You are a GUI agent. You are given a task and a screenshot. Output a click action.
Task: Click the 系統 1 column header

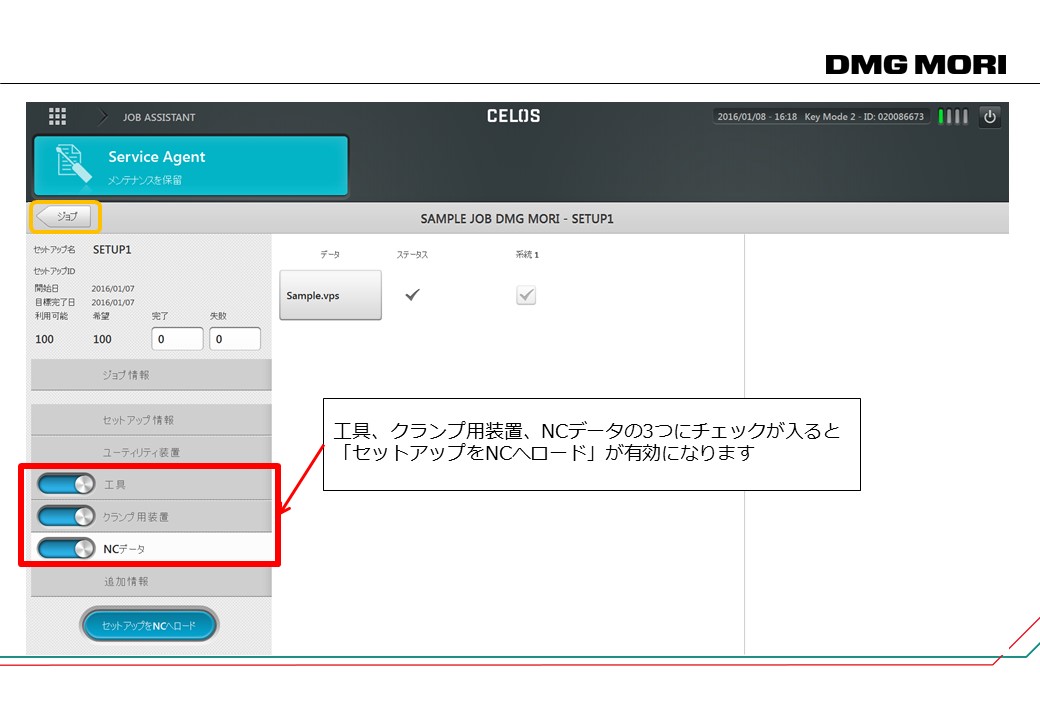coord(527,255)
